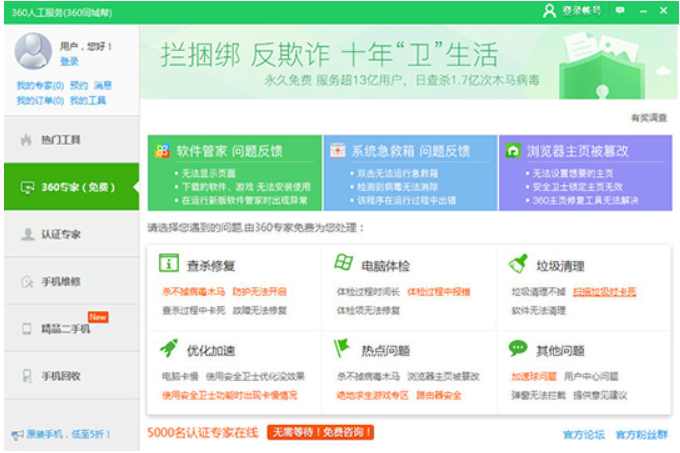Click the 登录 link under the greeting
Screen dimensions: 680x453
(69, 62)
